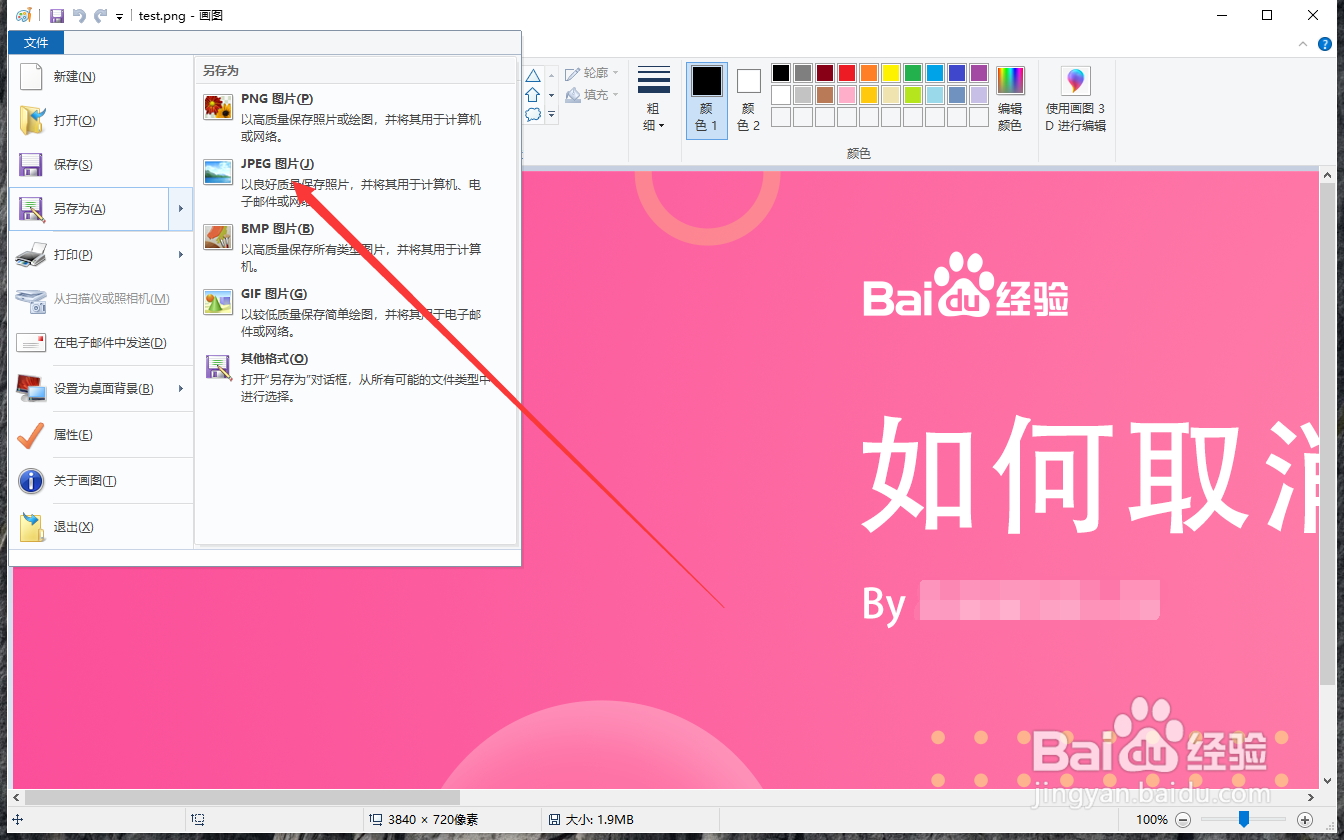The width and height of the screenshot is (1344, 840).
Task: Click the Paint application icon in the title bar
Action: (24, 15)
